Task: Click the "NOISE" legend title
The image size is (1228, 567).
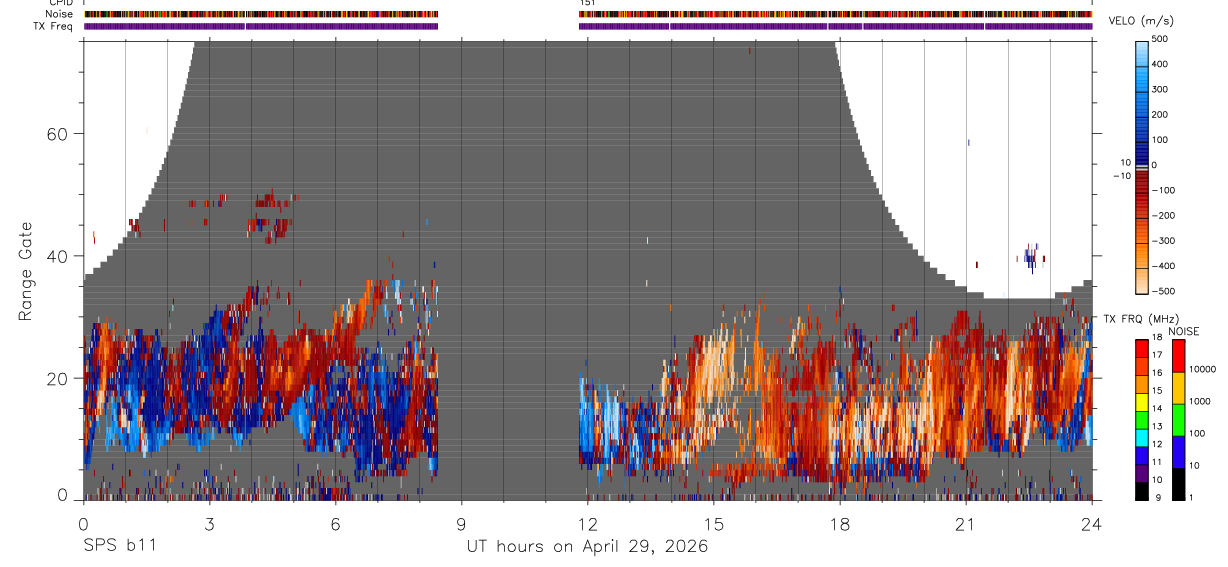Action: pyautogui.click(x=1183, y=331)
